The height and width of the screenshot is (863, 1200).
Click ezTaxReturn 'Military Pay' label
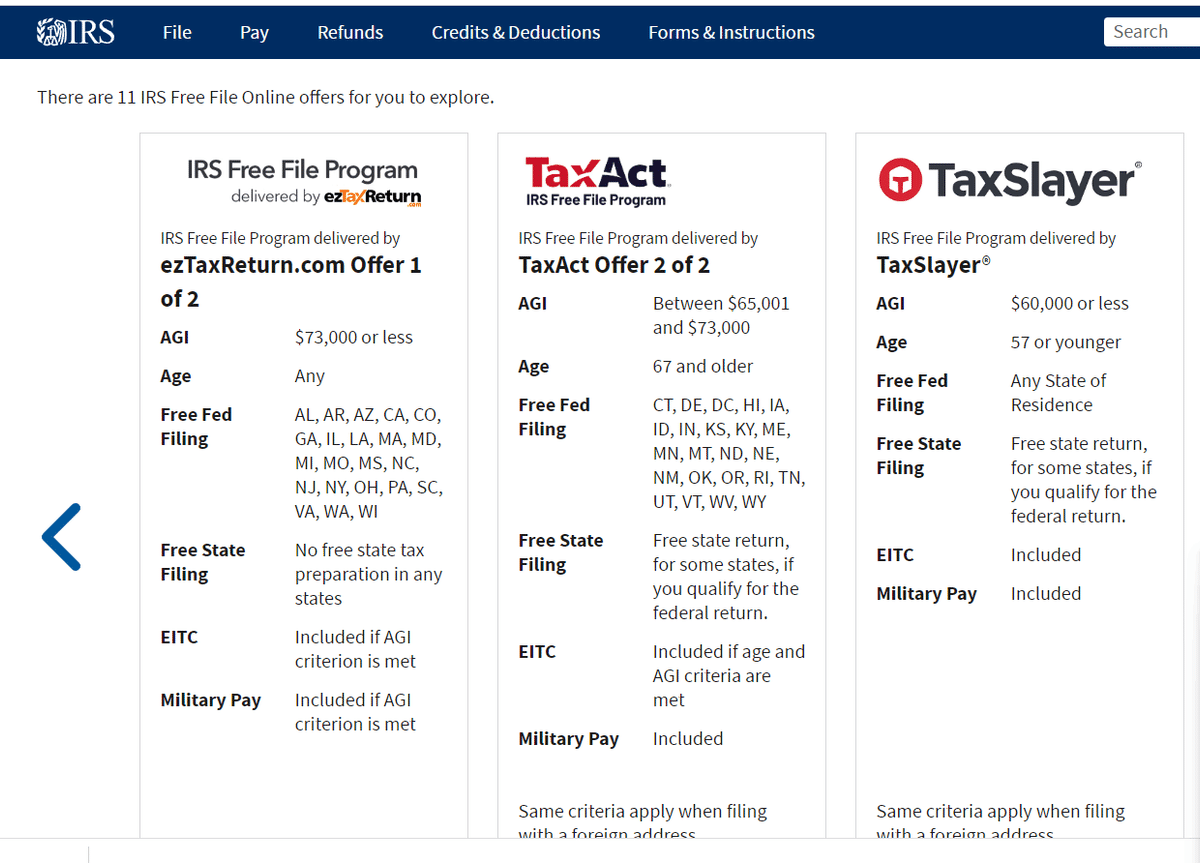[x=211, y=700]
